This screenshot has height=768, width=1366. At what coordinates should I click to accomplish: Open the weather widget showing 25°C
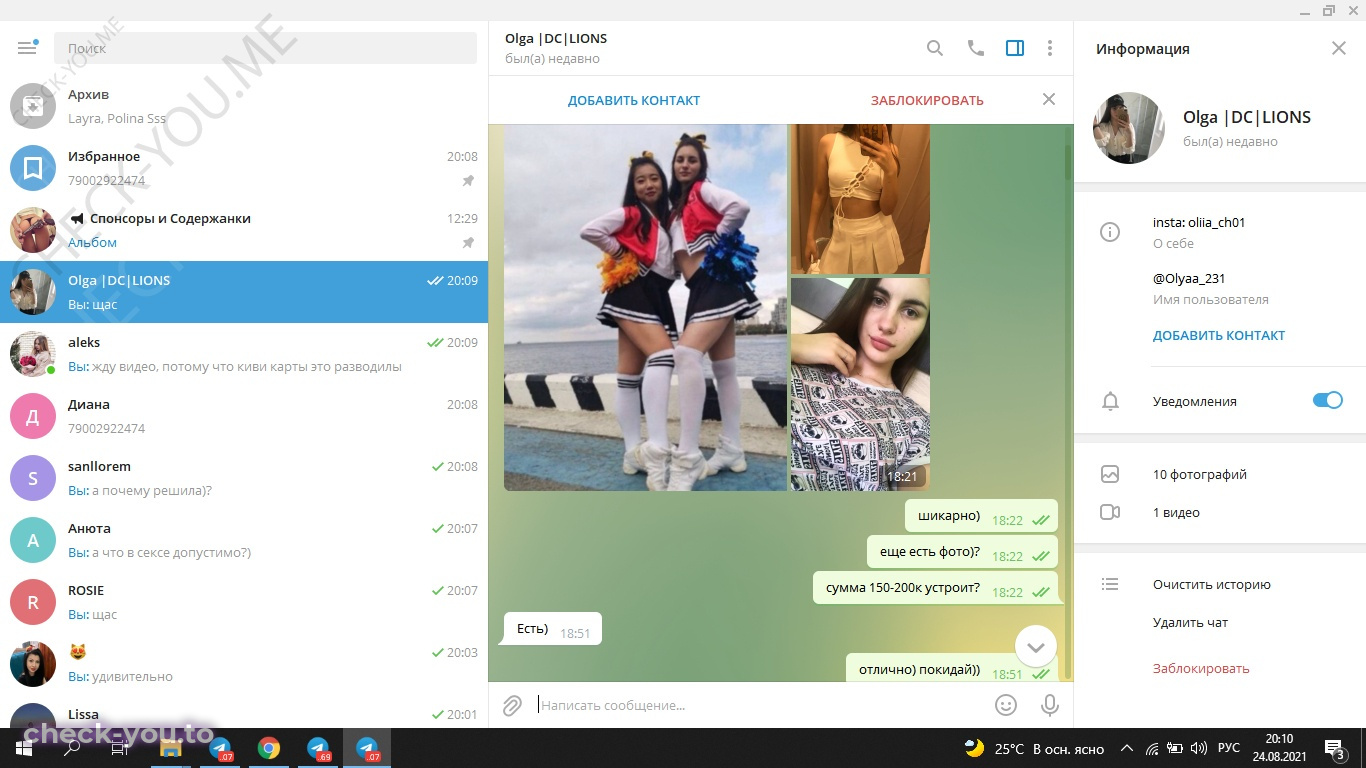coord(1033,748)
